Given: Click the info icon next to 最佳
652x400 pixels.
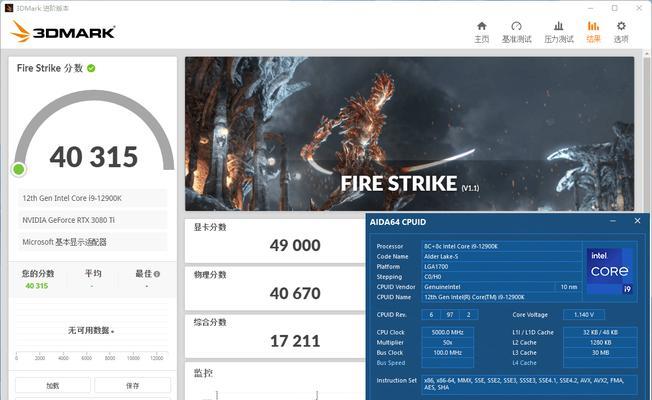Looking at the screenshot, I should pos(157,274).
